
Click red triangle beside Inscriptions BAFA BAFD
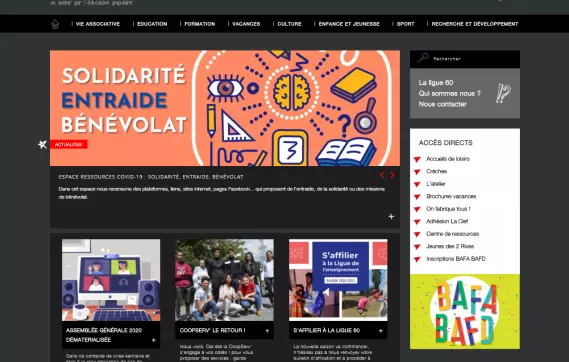pos(417,259)
